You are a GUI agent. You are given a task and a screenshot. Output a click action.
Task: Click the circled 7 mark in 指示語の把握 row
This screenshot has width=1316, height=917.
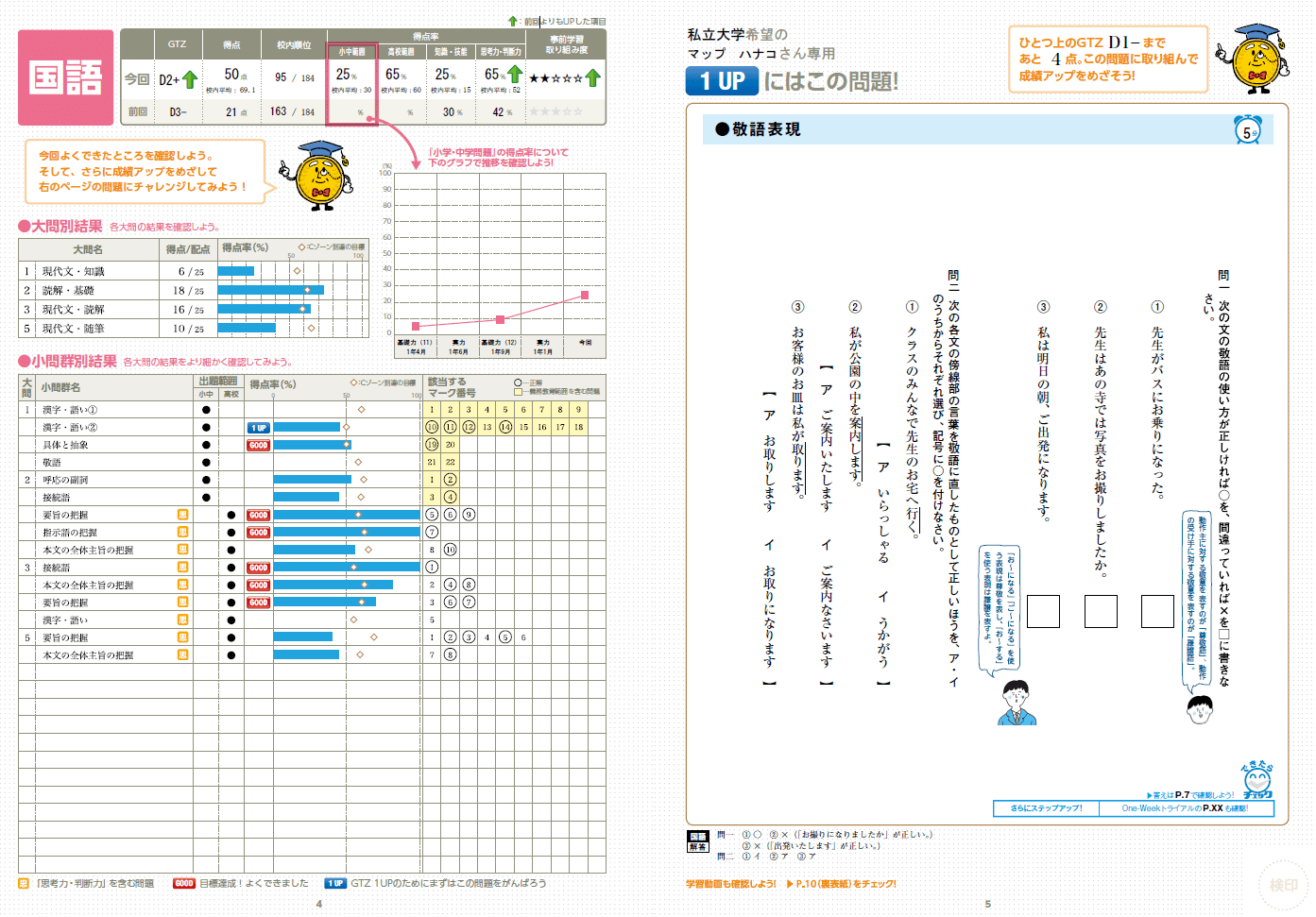click(x=432, y=533)
